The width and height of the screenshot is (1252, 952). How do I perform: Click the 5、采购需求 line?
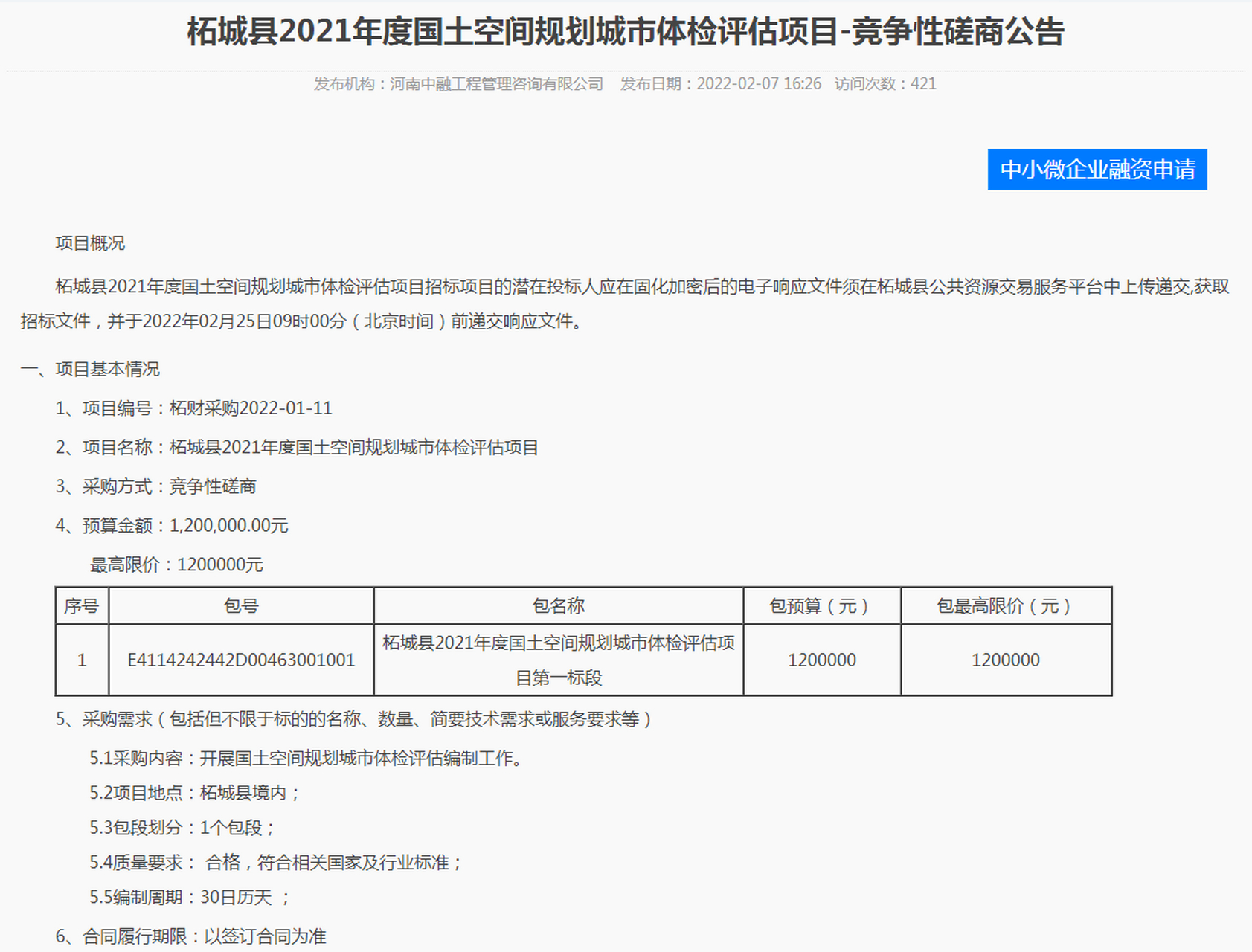(x=355, y=719)
